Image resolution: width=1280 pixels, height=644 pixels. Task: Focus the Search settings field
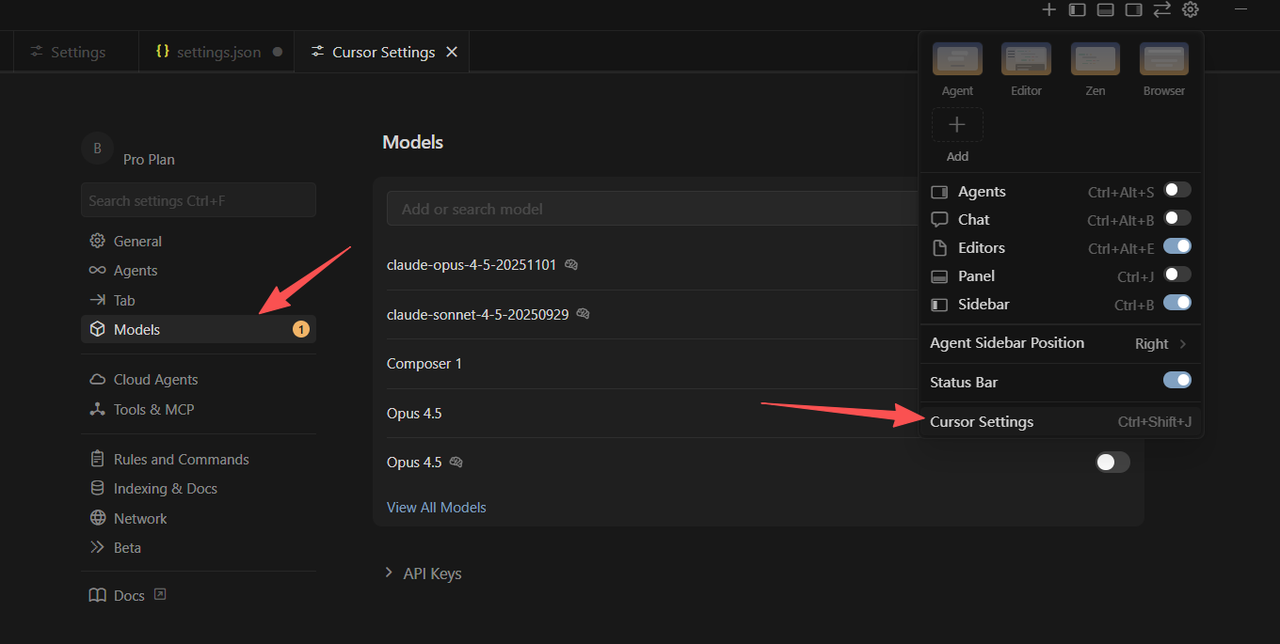[198, 200]
